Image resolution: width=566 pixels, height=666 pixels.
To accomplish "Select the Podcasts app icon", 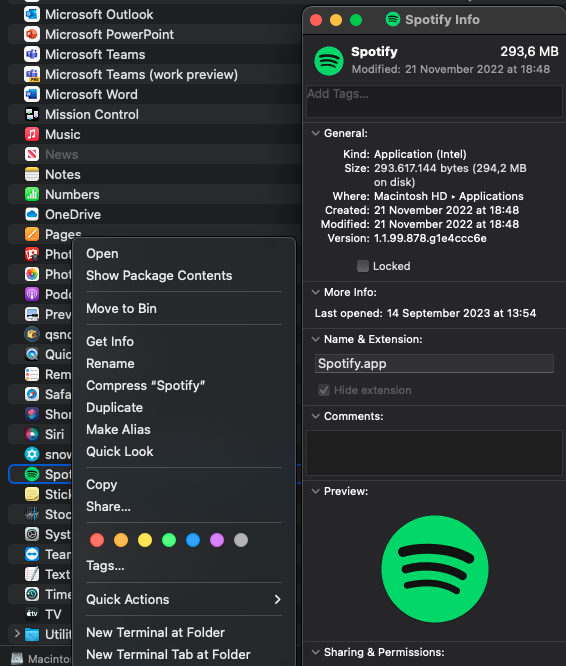I will coord(32,294).
